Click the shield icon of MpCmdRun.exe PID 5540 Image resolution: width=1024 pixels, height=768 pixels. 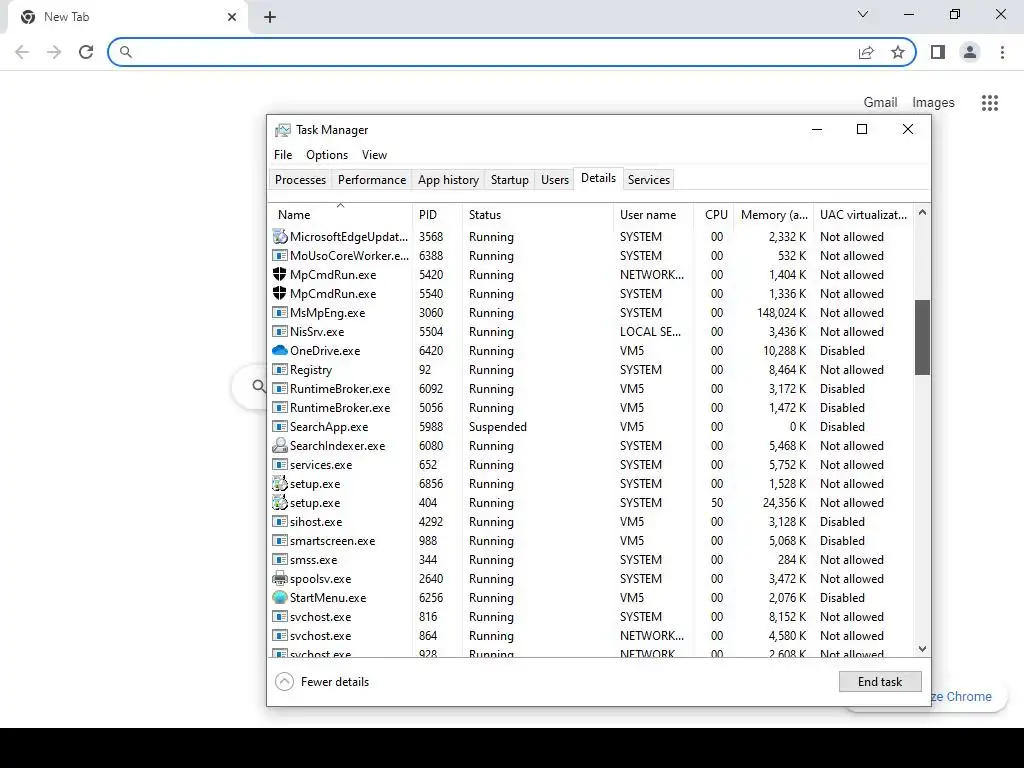280,293
